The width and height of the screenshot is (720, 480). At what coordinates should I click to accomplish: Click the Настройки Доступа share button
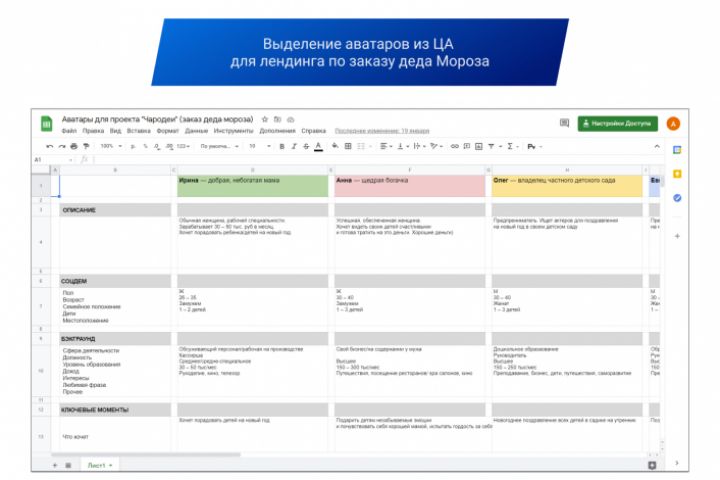tap(618, 124)
